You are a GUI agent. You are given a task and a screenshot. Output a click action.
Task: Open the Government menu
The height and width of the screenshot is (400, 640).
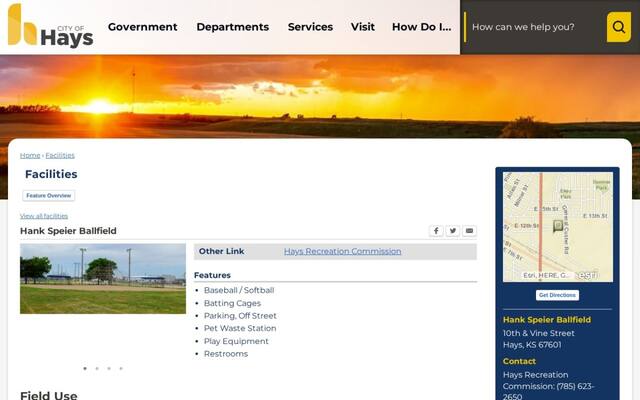[142, 27]
